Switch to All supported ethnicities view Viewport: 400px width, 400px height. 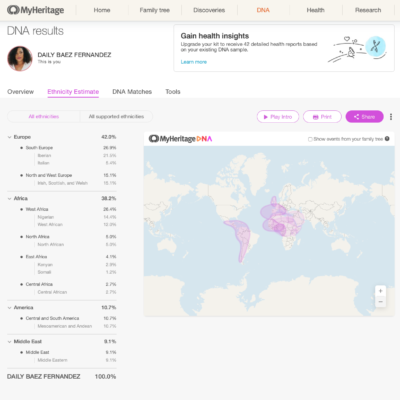click(x=116, y=116)
